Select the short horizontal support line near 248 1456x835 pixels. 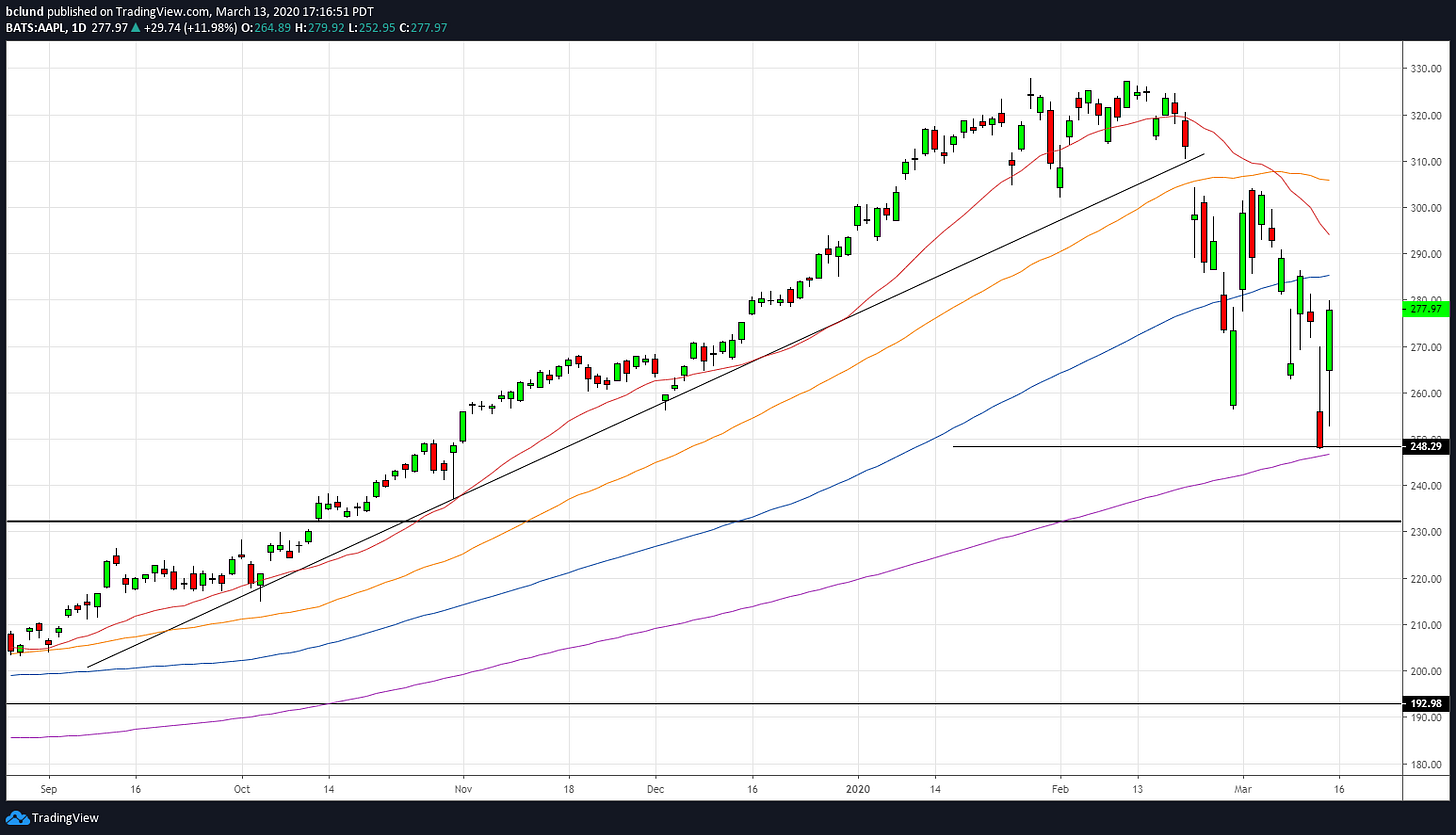(x=1100, y=446)
